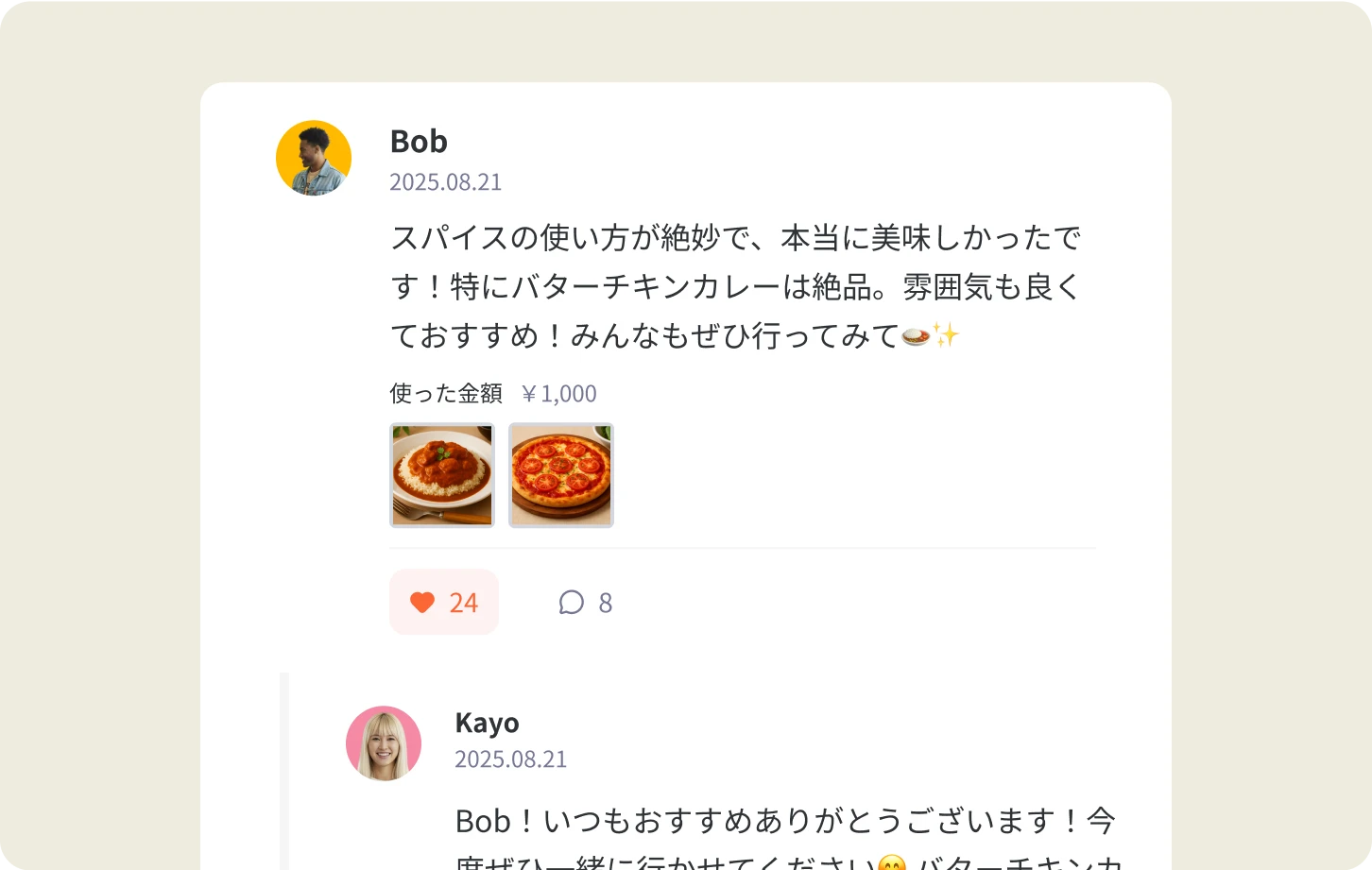This screenshot has width=1372, height=870.
Task: Open the pizza photo thumbnail
Action: 560,475
